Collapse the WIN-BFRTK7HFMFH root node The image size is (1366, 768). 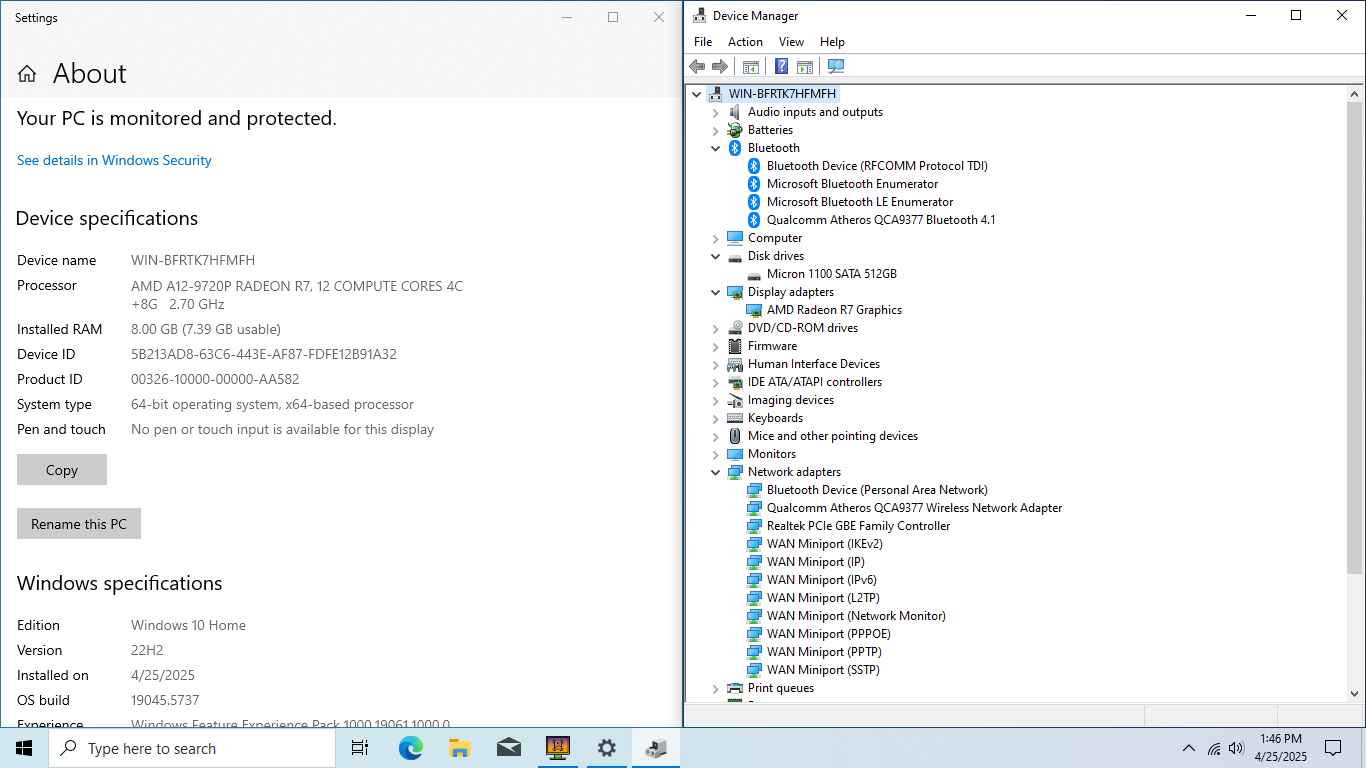696,94
